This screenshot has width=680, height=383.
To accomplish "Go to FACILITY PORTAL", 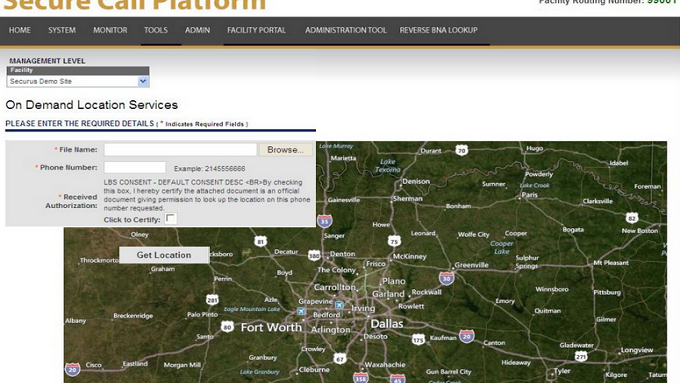I will [x=256, y=30].
